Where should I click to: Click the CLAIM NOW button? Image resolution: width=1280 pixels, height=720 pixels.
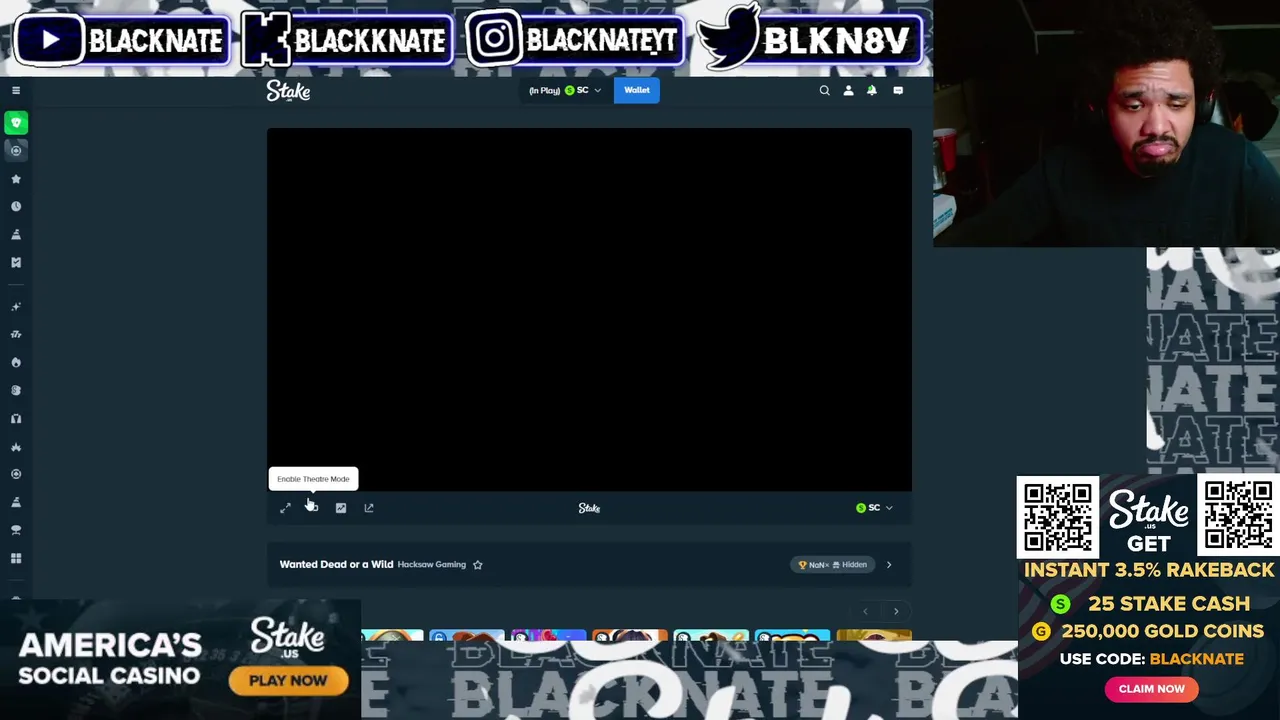point(1151,689)
